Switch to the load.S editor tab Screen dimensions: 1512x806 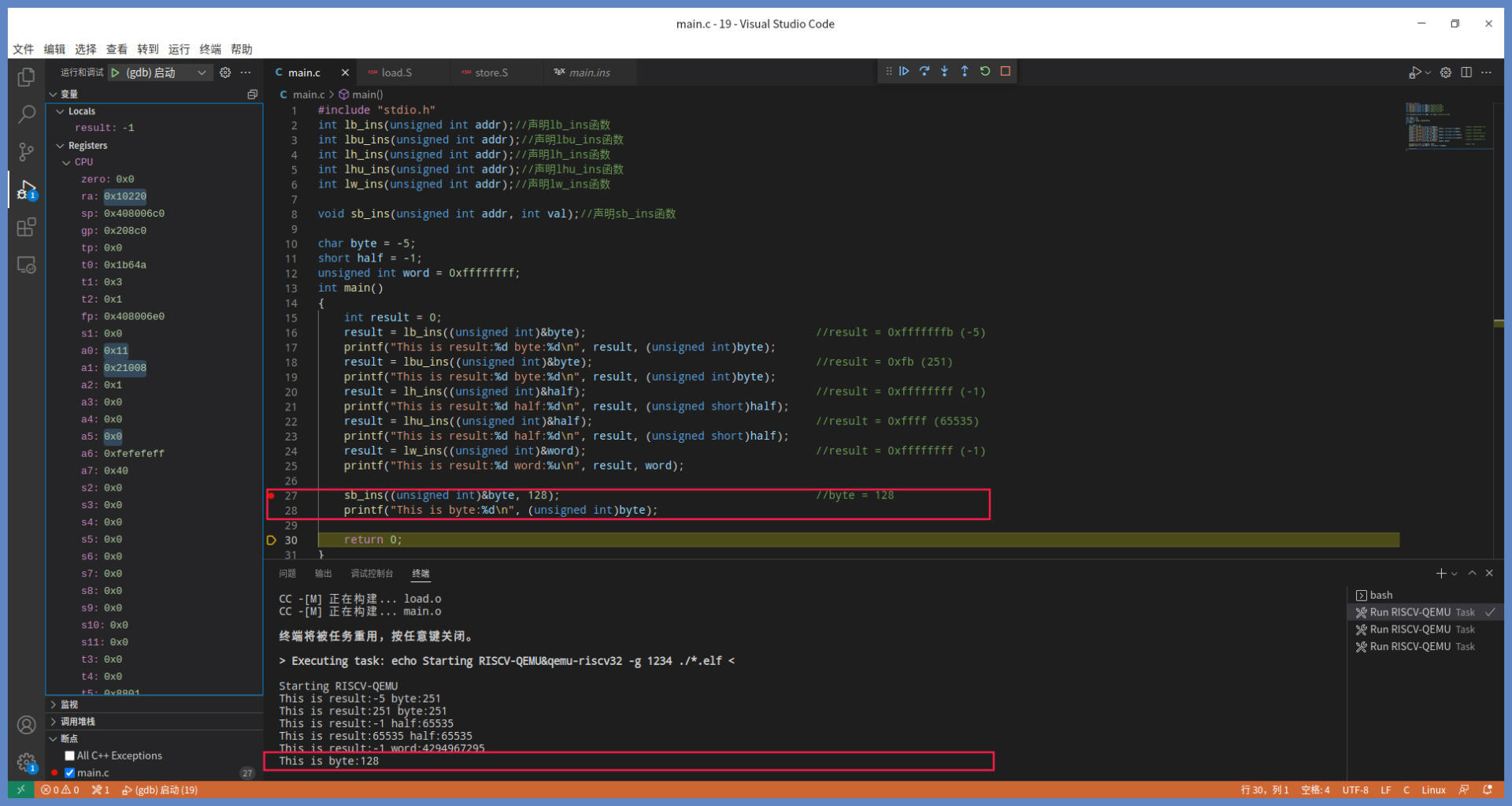(x=396, y=72)
